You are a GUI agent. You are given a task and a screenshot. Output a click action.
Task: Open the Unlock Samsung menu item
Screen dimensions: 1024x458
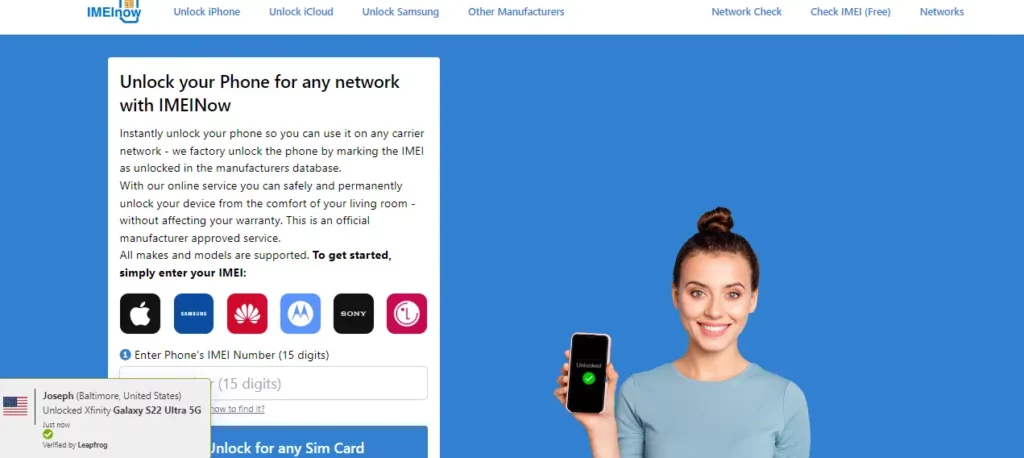(x=400, y=12)
